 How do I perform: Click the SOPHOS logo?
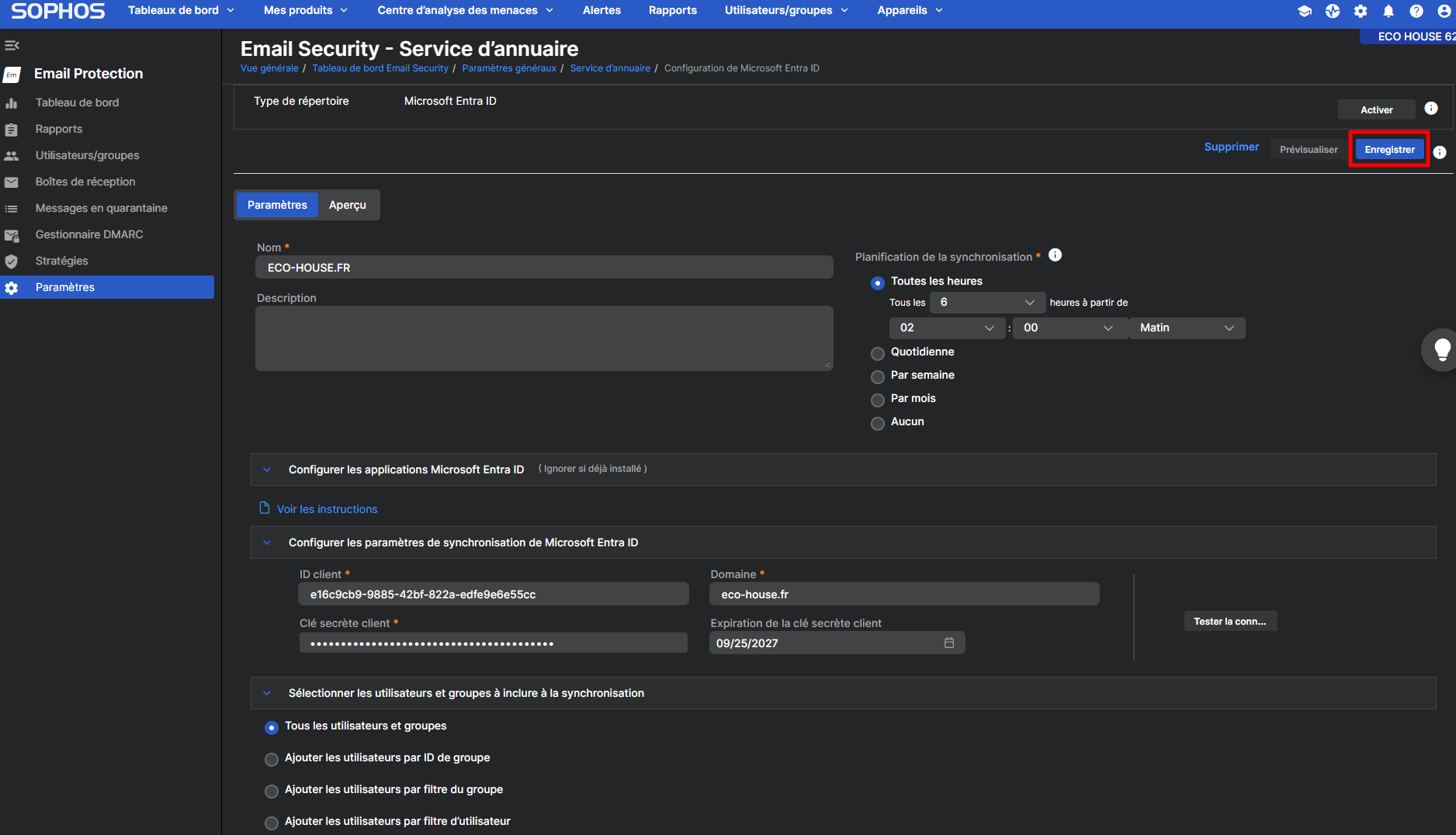coord(58,11)
